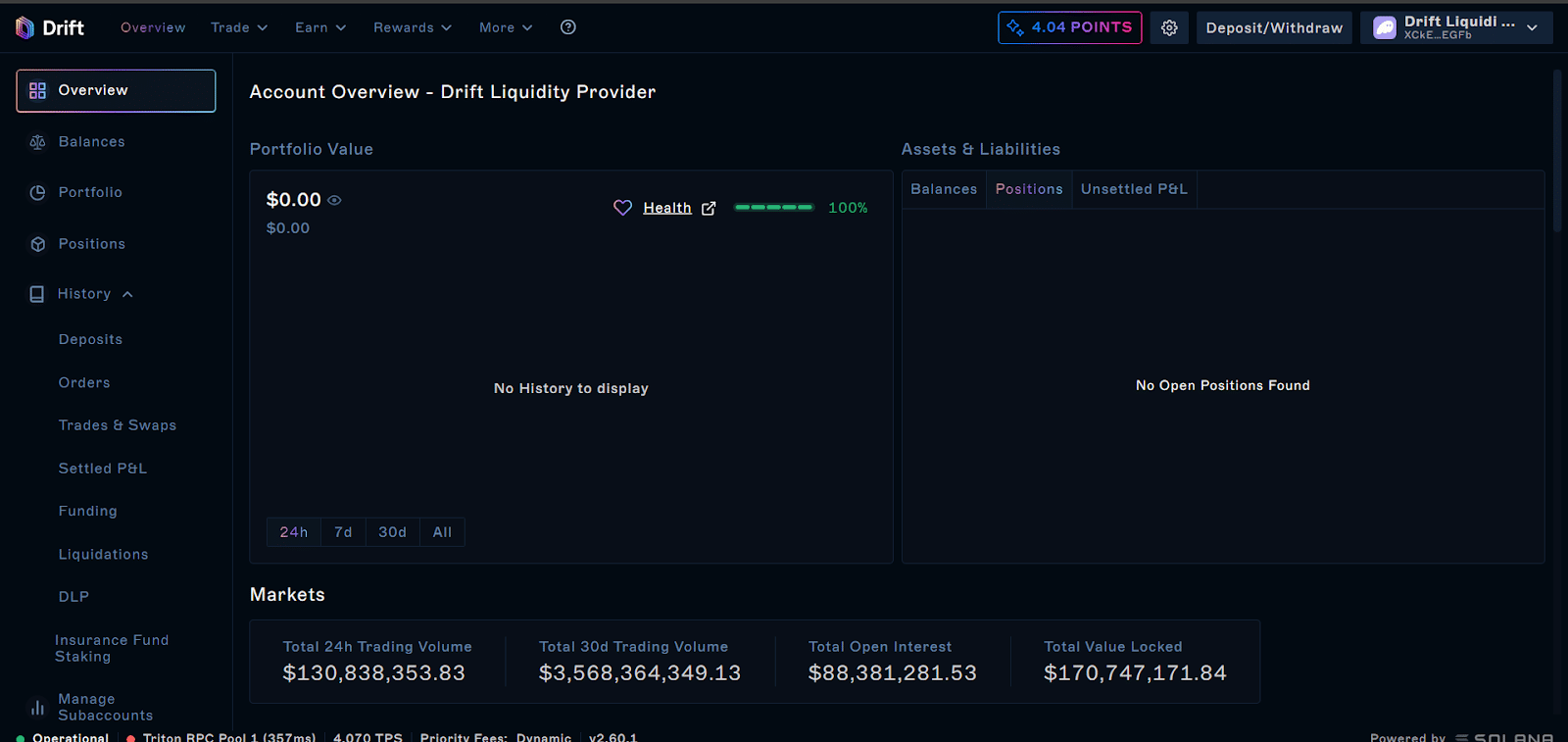Click the Portfolio pie chart icon

click(38, 193)
